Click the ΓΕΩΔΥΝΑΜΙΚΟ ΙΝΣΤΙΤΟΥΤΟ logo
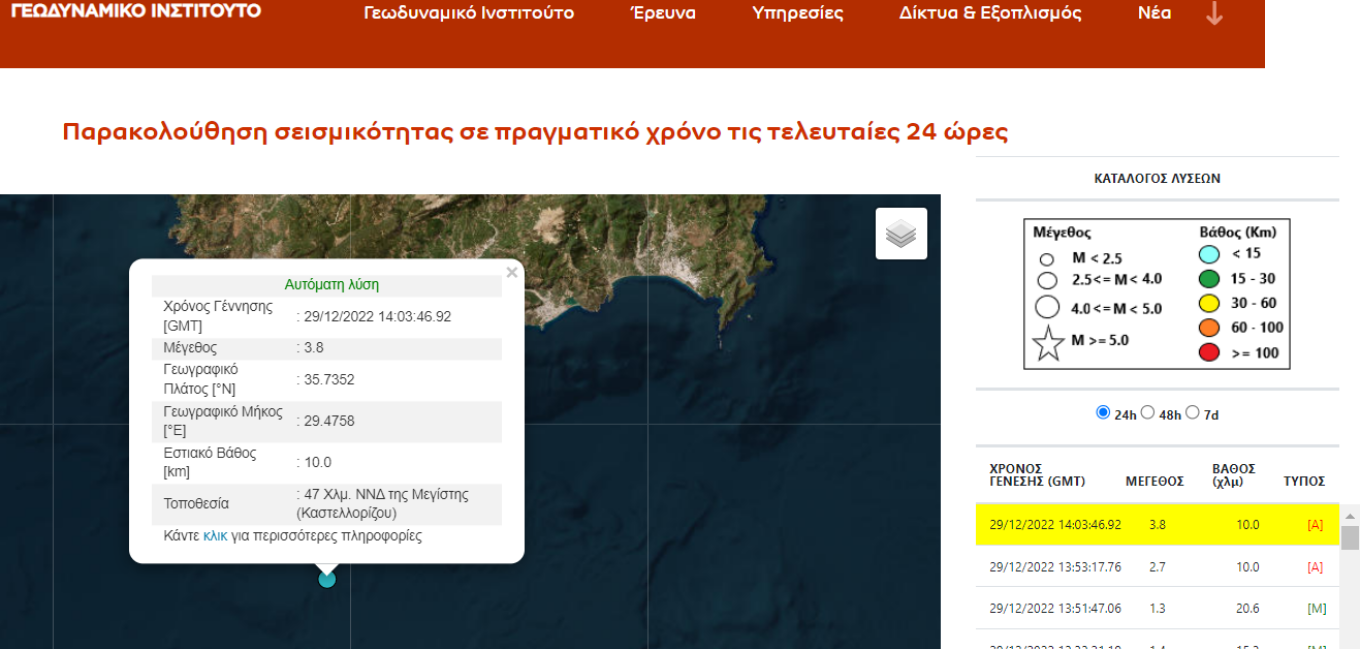The image size is (1360, 649). [x=136, y=11]
